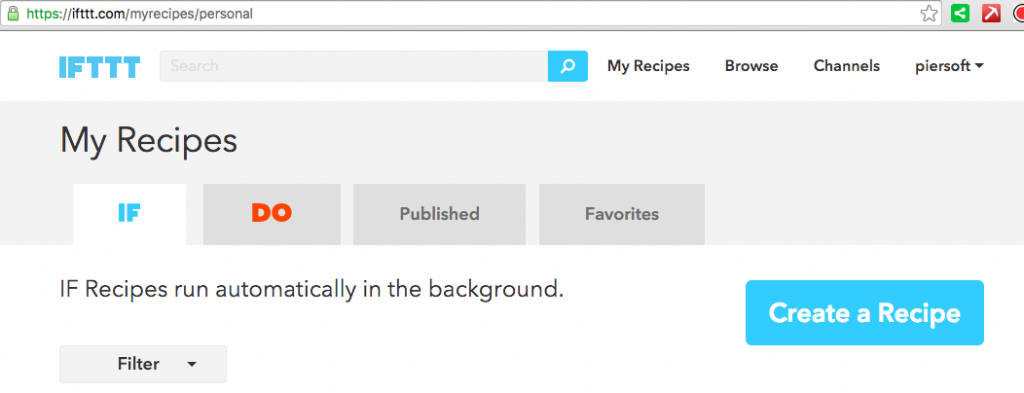Select the browser address bar URL
Screen dimensions: 1024x393
[139, 14]
